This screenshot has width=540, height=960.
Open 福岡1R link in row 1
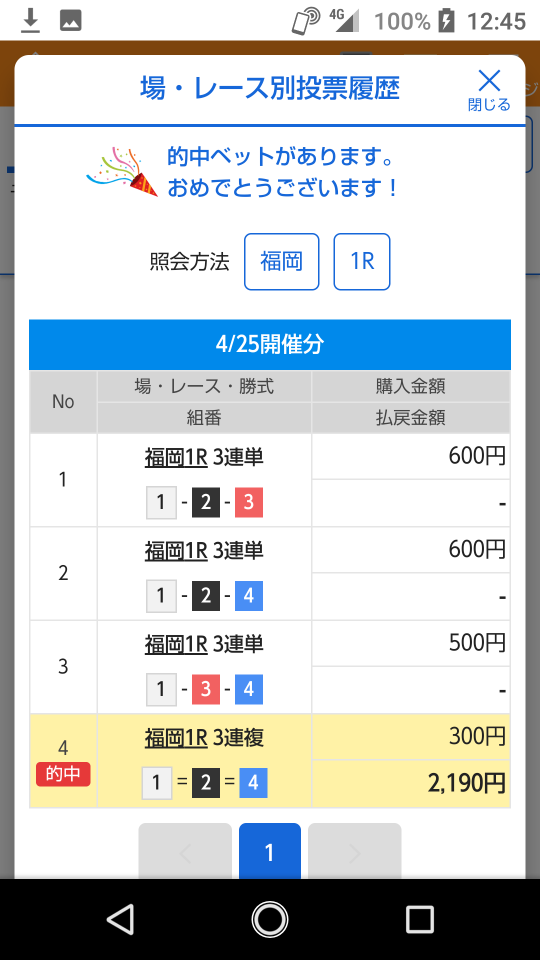176,457
